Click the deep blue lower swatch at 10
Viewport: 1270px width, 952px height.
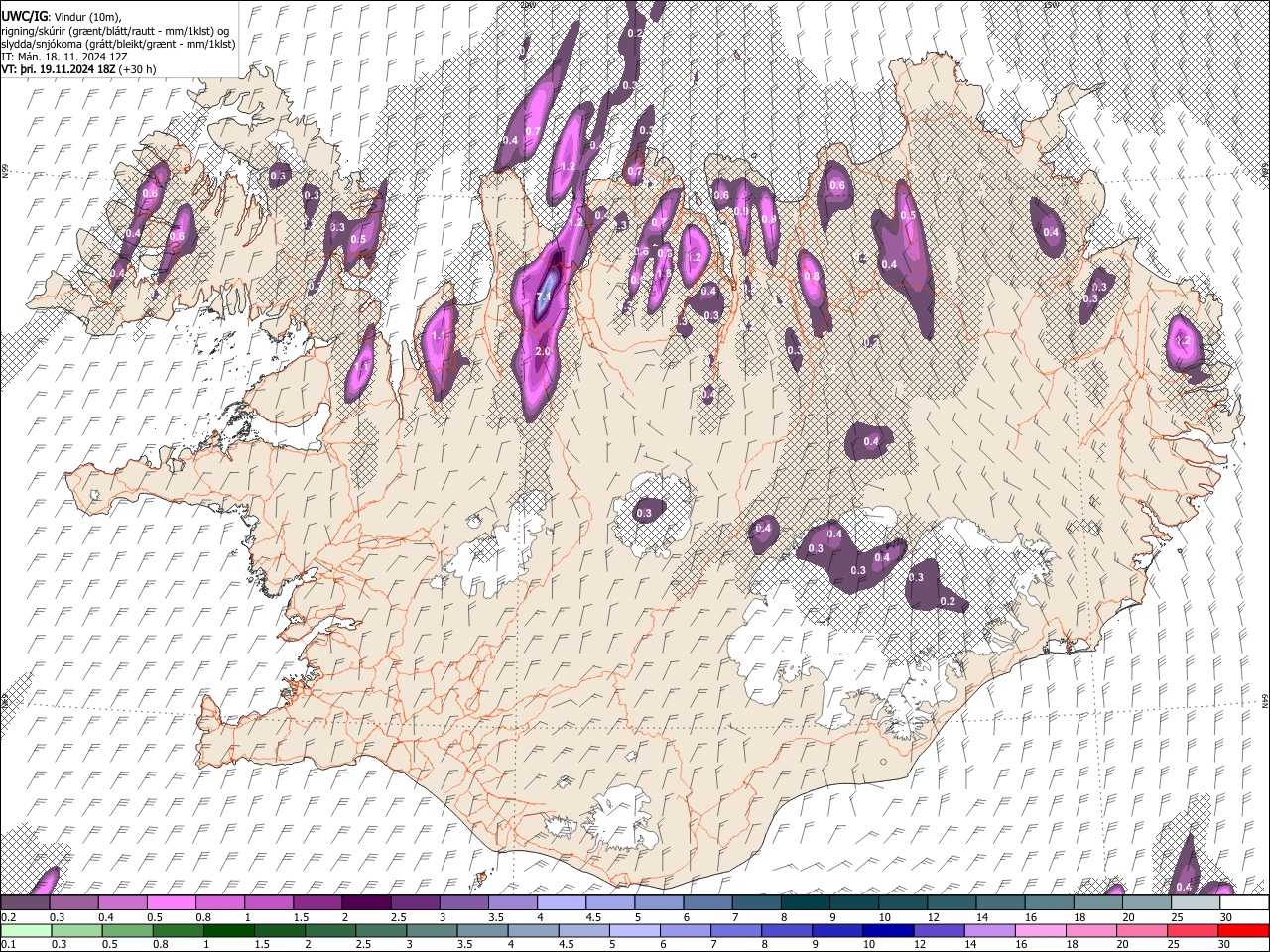tap(888, 930)
